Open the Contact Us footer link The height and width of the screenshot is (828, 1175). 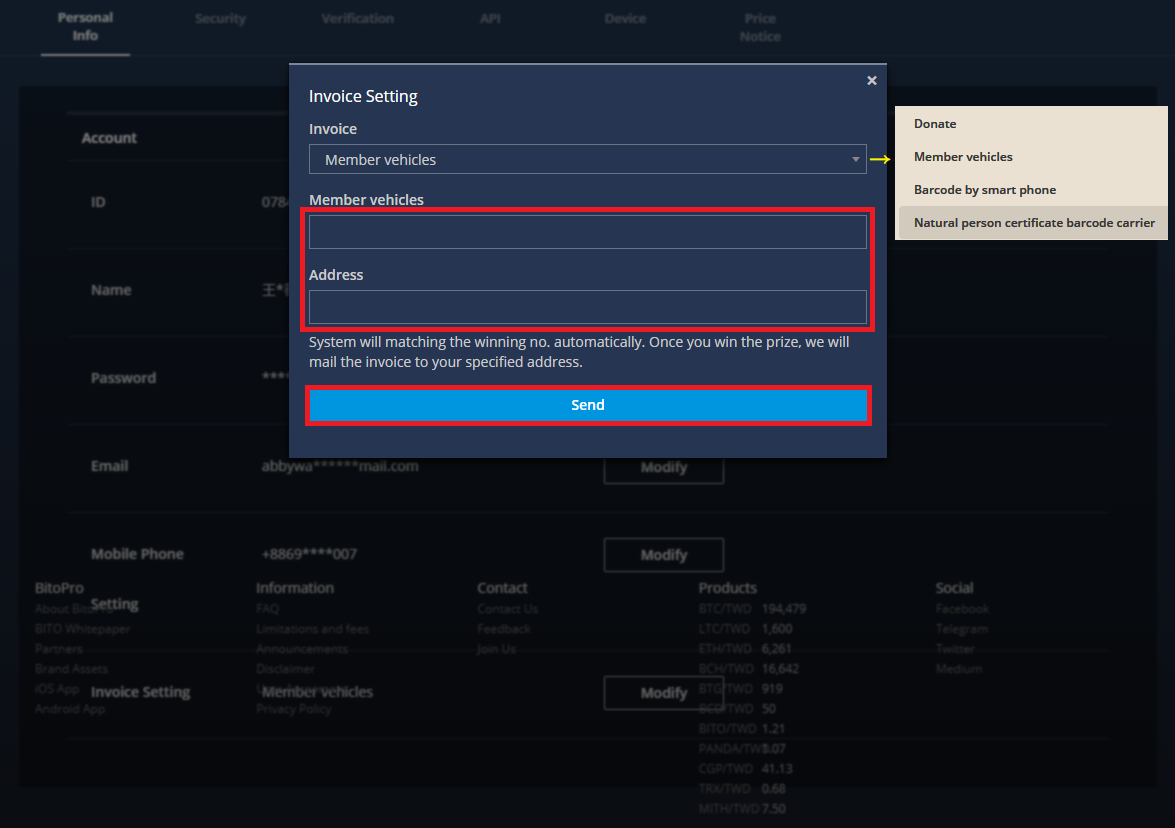coord(507,609)
